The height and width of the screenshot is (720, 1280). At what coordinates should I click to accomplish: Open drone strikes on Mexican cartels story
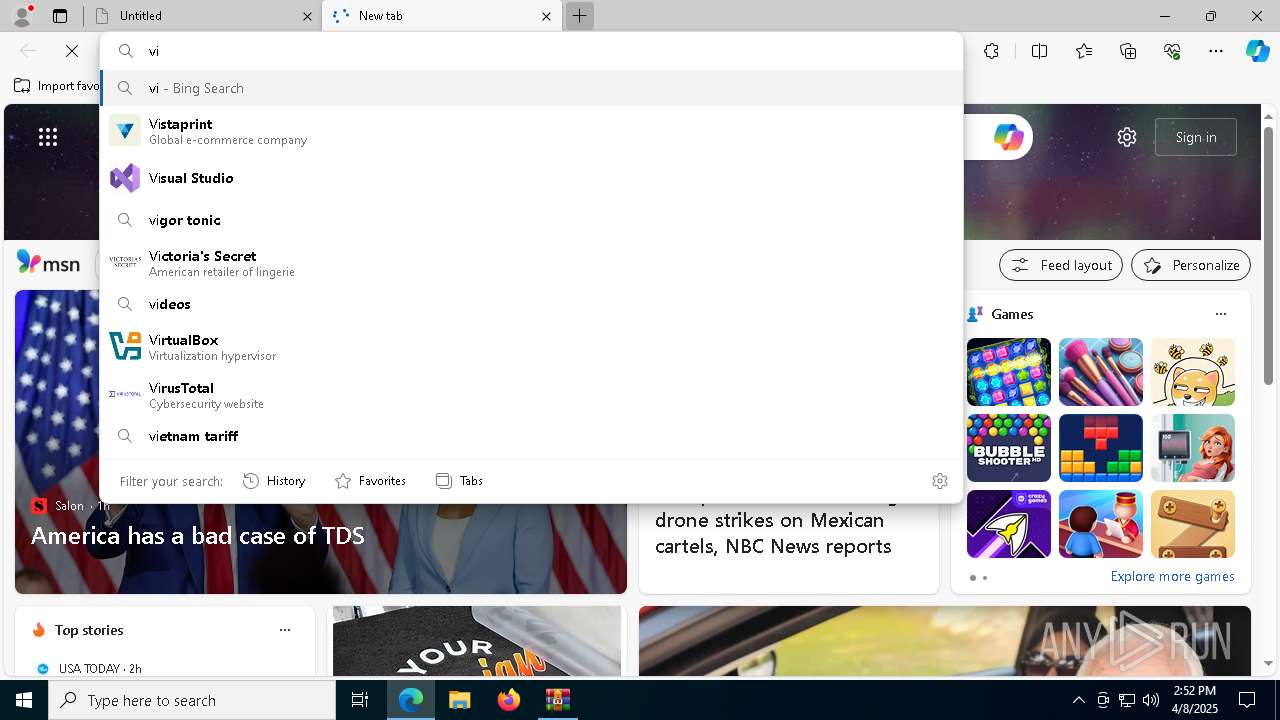(773, 533)
